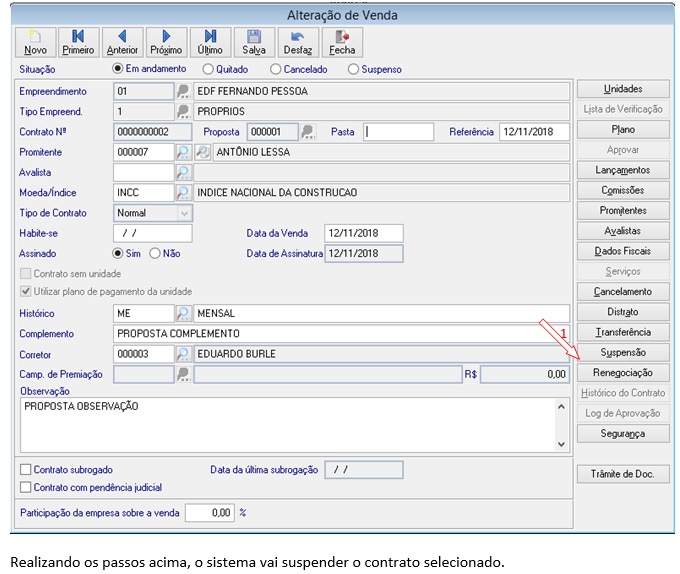The height and width of the screenshot is (574, 680).
Task: Click the Lista de Verificação button
Action: click(623, 109)
